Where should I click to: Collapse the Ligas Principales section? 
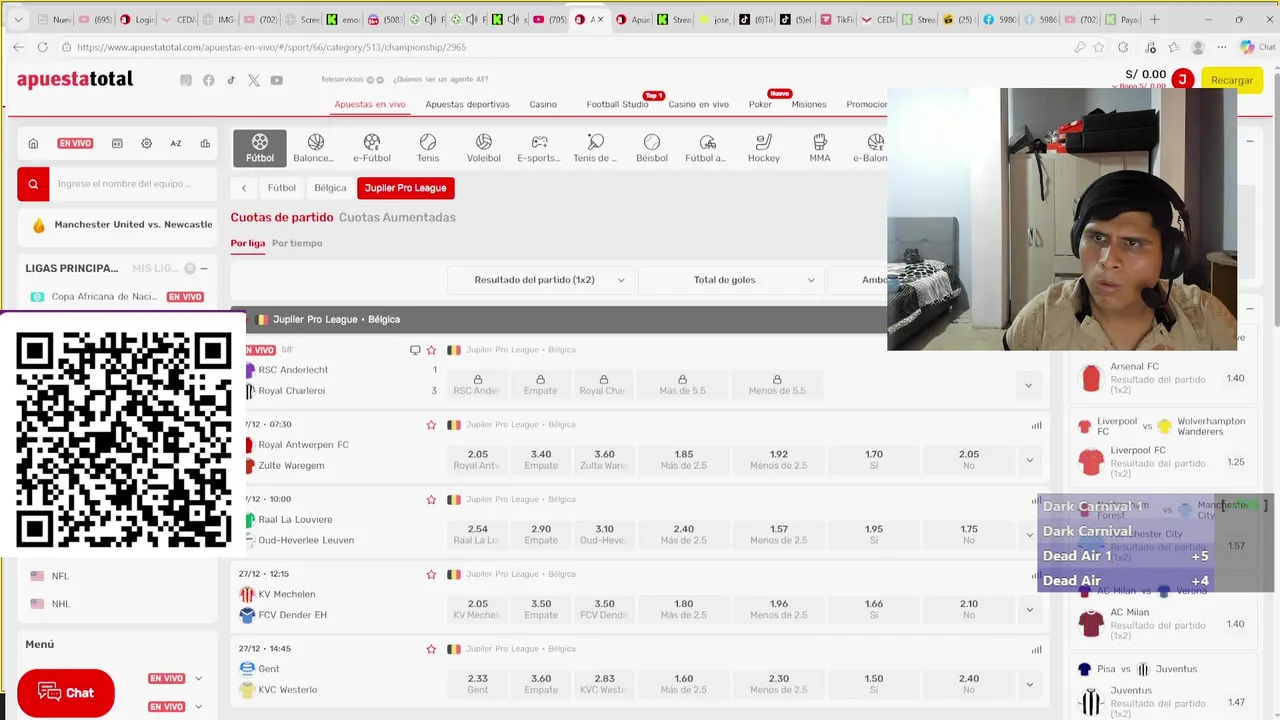(x=204, y=268)
